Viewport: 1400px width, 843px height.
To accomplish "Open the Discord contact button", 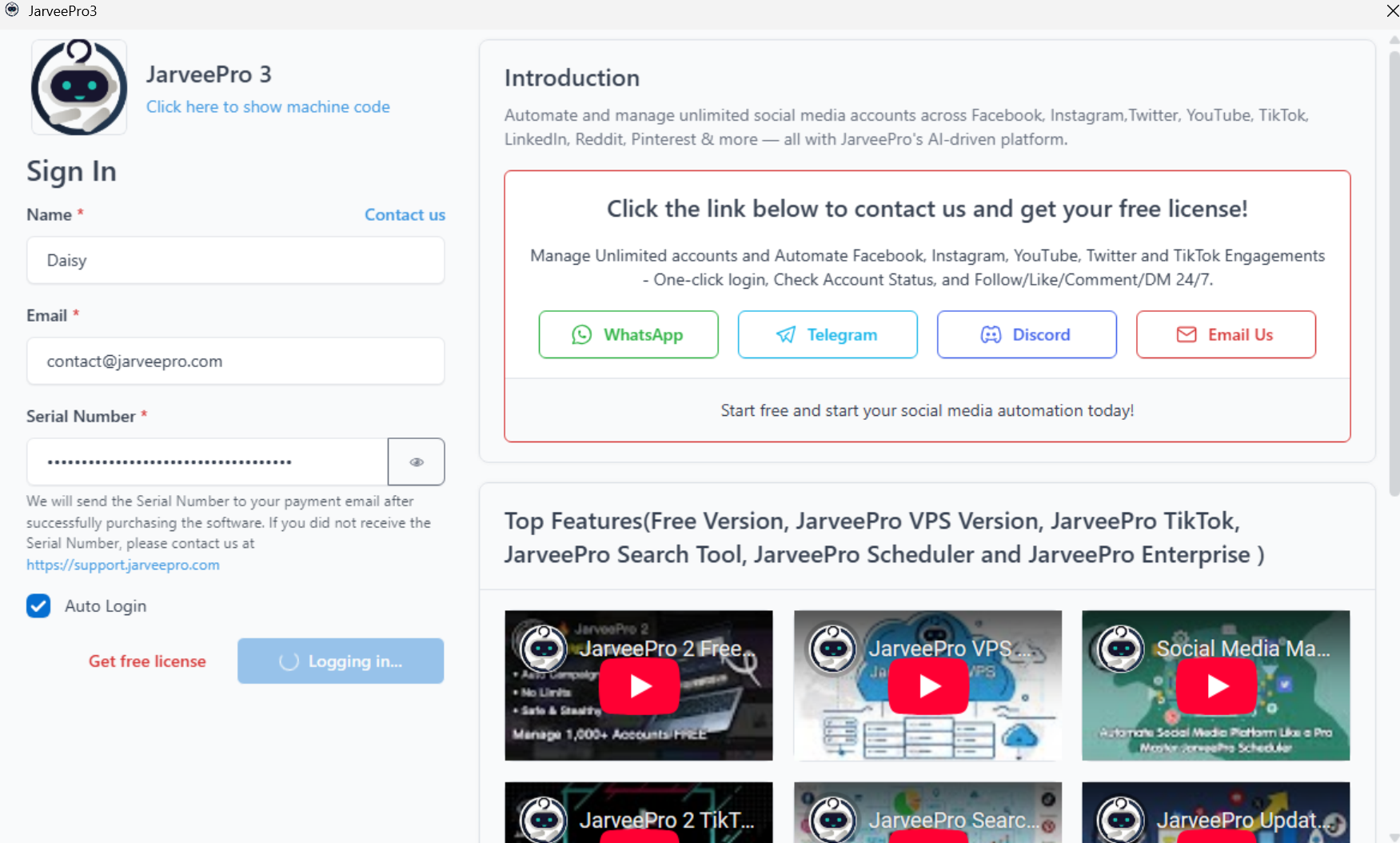I will [x=1026, y=334].
